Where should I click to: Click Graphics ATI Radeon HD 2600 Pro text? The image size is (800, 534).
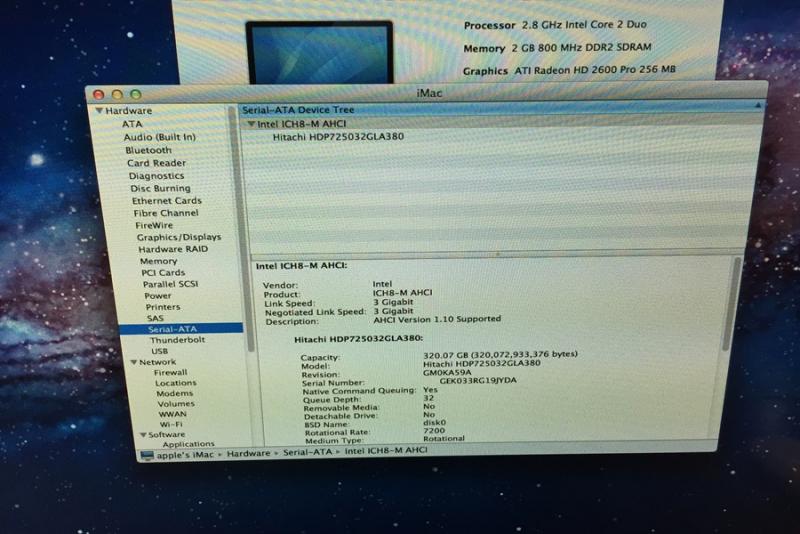click(569, 70)
